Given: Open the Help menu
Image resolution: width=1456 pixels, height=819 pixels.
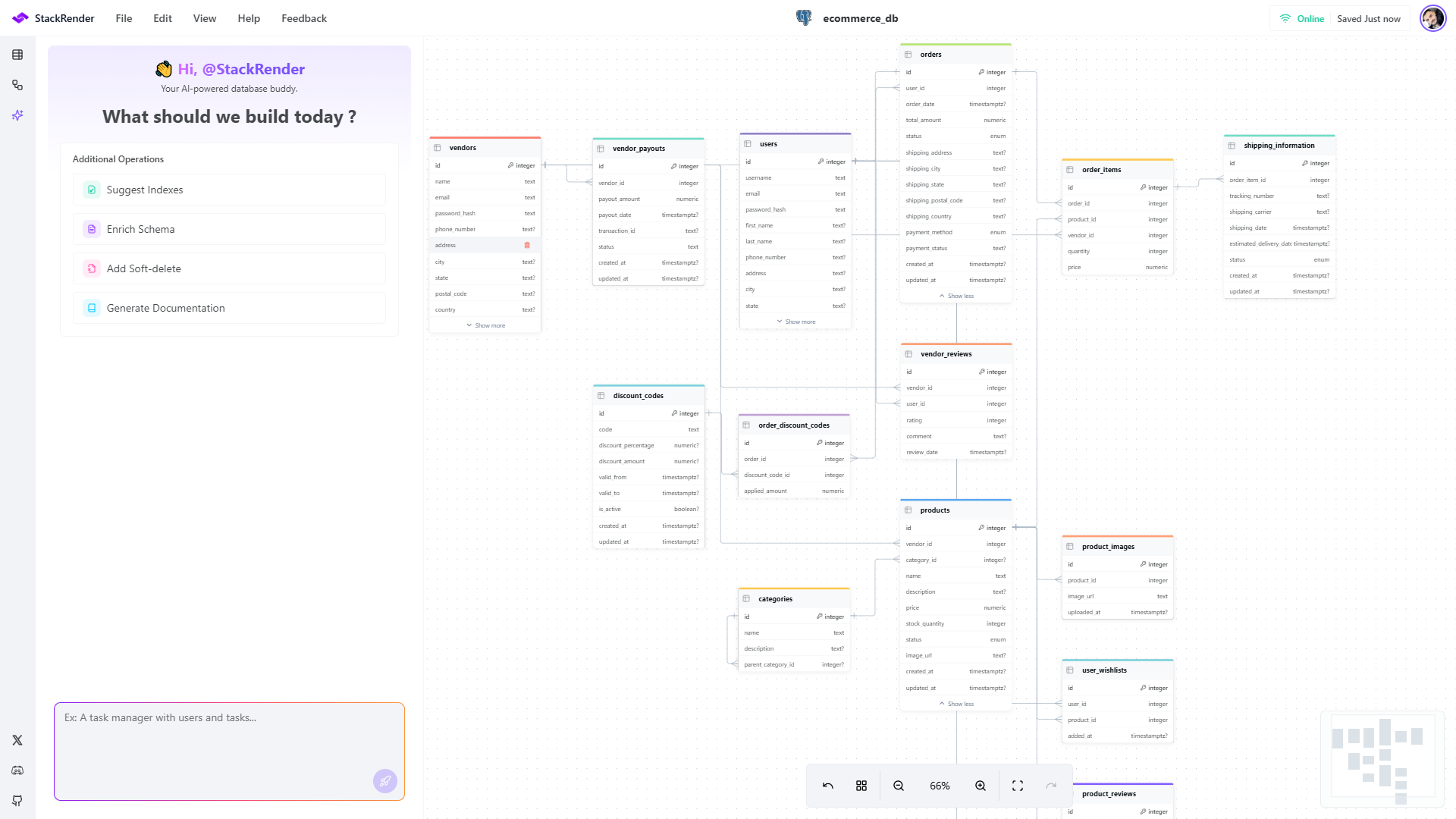Looking at the screenshot, I should click(x=249, y=18).
